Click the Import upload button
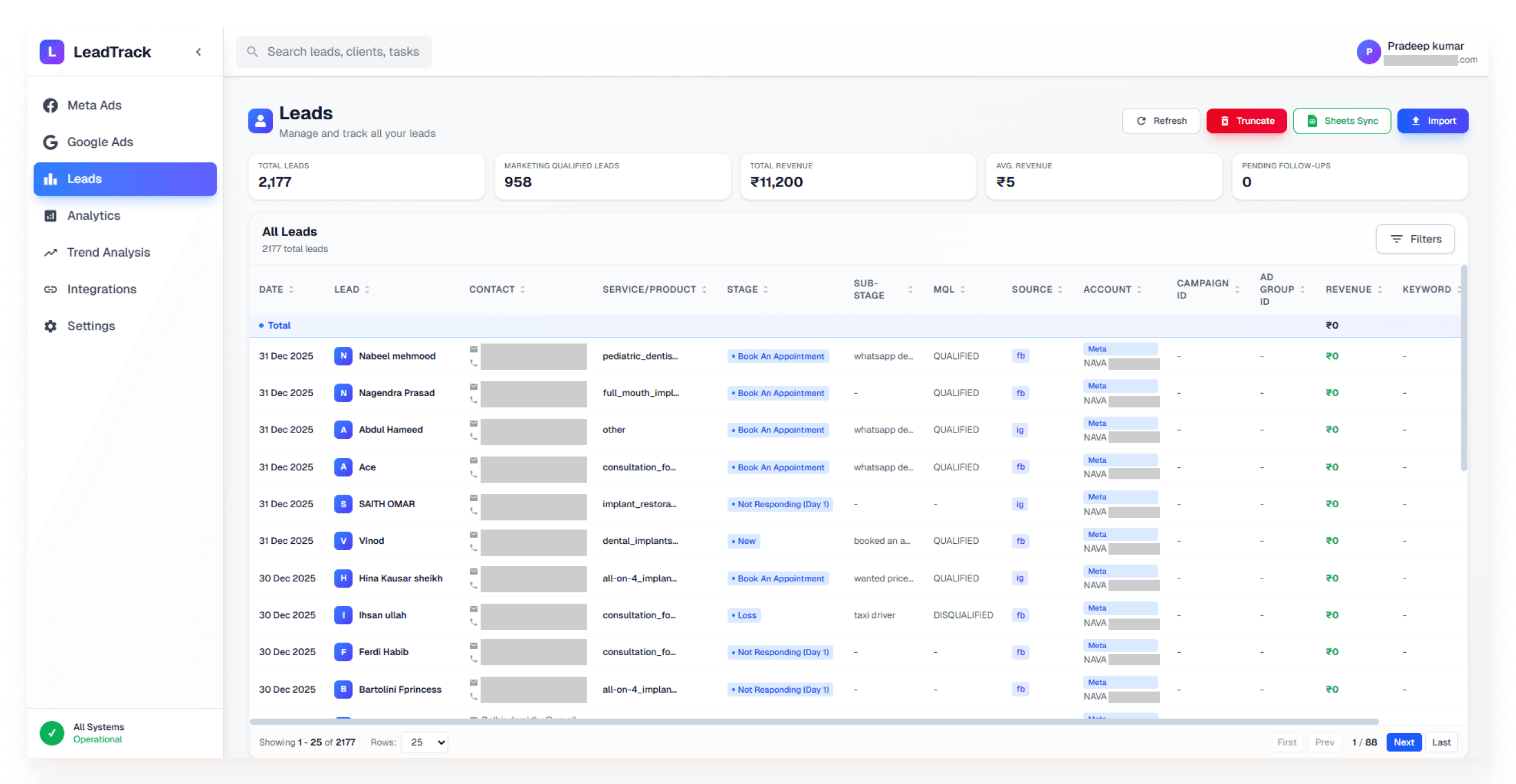 pyautogui.click(x=1433, y=120)
